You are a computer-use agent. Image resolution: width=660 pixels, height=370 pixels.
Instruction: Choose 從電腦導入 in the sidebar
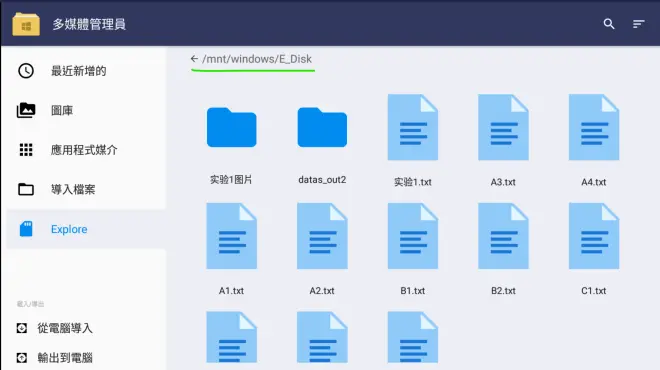(65, 328)
